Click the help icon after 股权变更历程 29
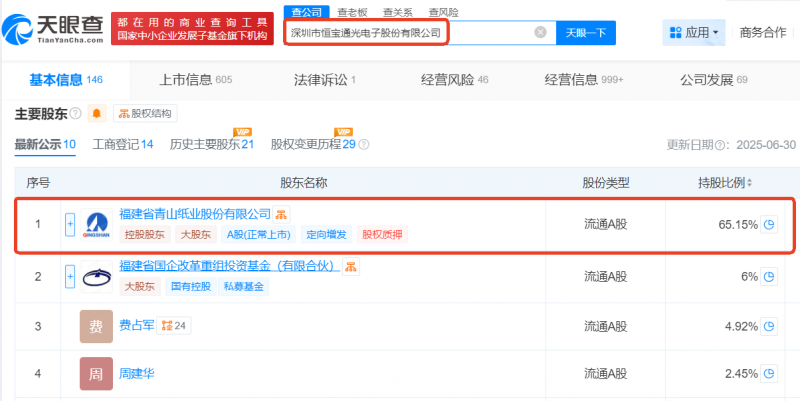This screenshot has height=401, width=800. point(364,145)
